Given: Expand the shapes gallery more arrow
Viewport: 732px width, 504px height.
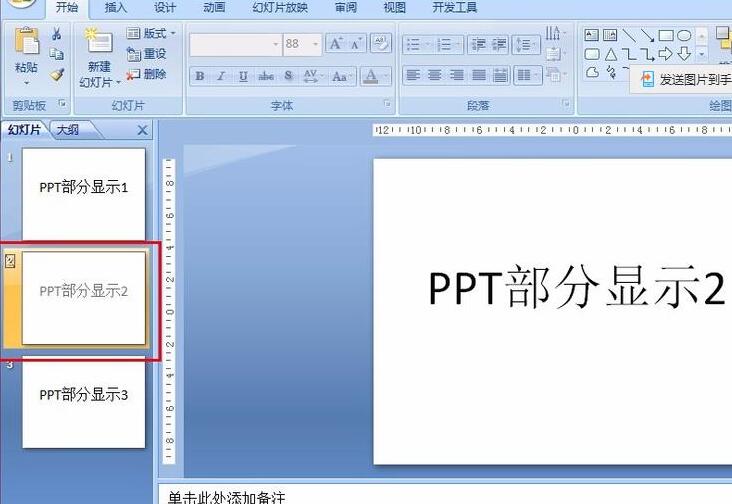Looking at the screenshot, I should (x=701, y=55).
